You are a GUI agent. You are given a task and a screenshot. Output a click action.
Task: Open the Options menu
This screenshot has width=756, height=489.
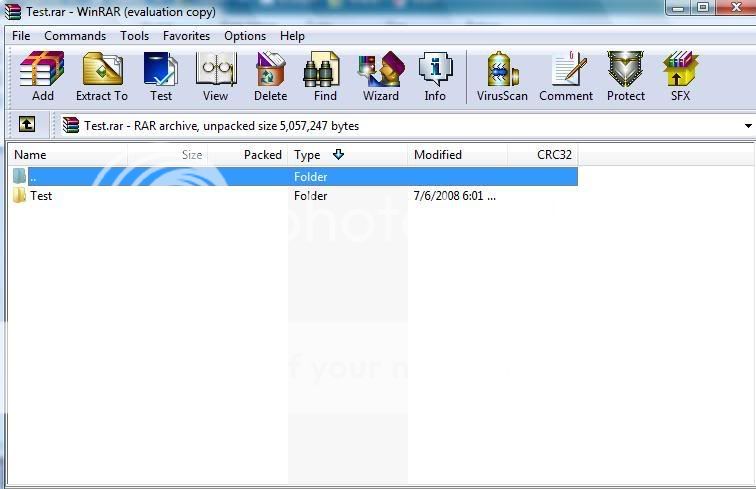(245, 36)
